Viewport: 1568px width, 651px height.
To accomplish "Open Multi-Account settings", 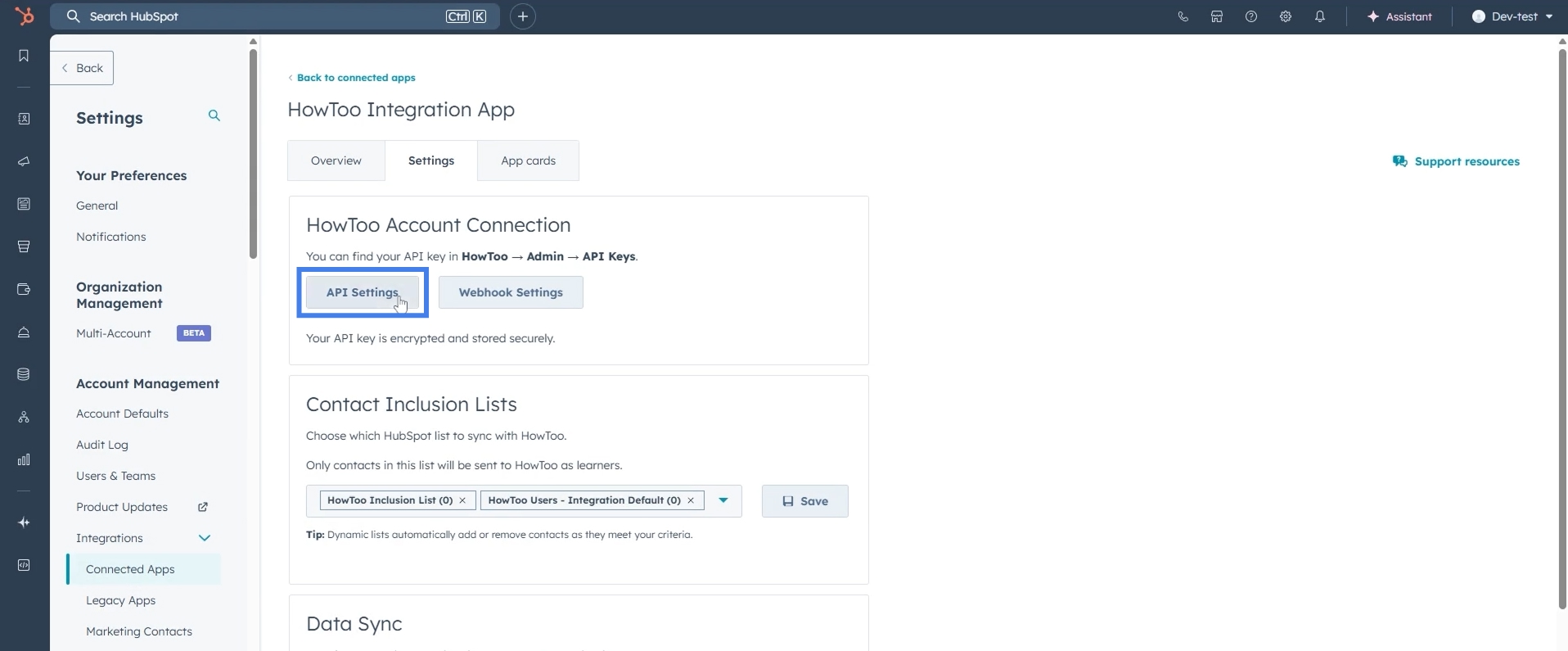I will pyautogui.click(x=114, y=333).
